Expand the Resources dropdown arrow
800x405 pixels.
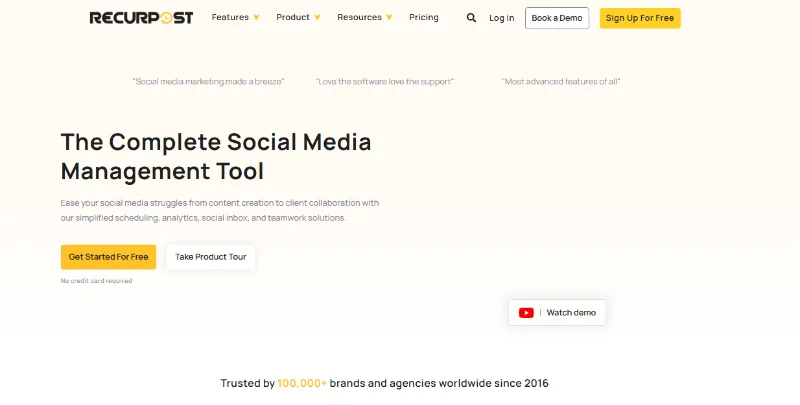[389, 18]
